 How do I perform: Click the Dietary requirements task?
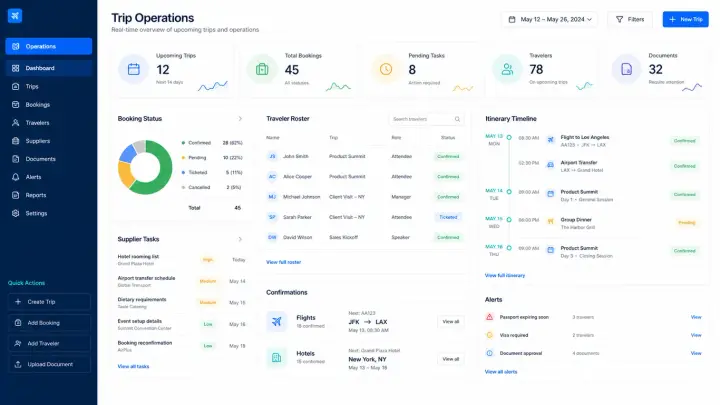click(181, 303)
